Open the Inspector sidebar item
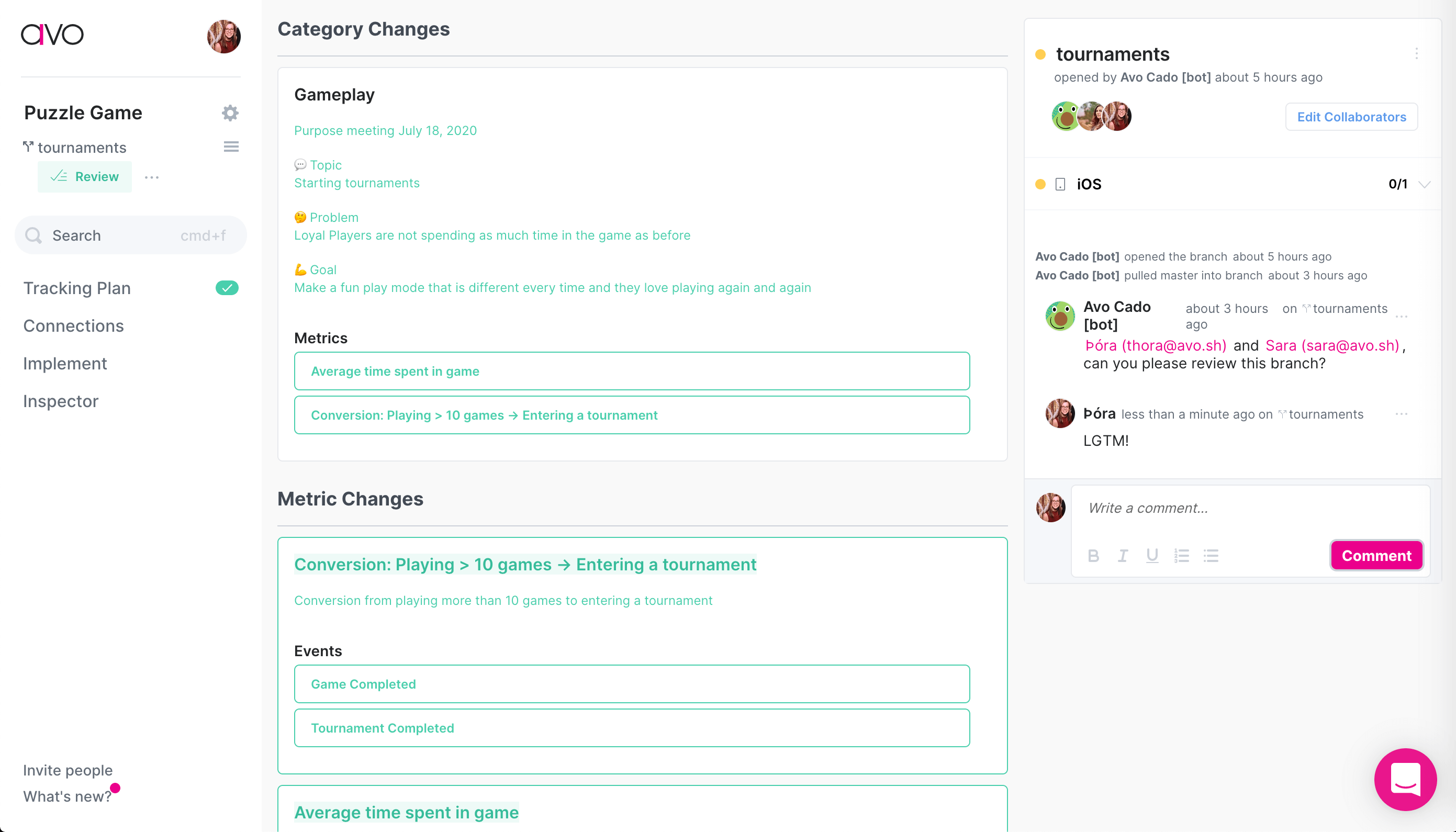 tap(61, 401)
